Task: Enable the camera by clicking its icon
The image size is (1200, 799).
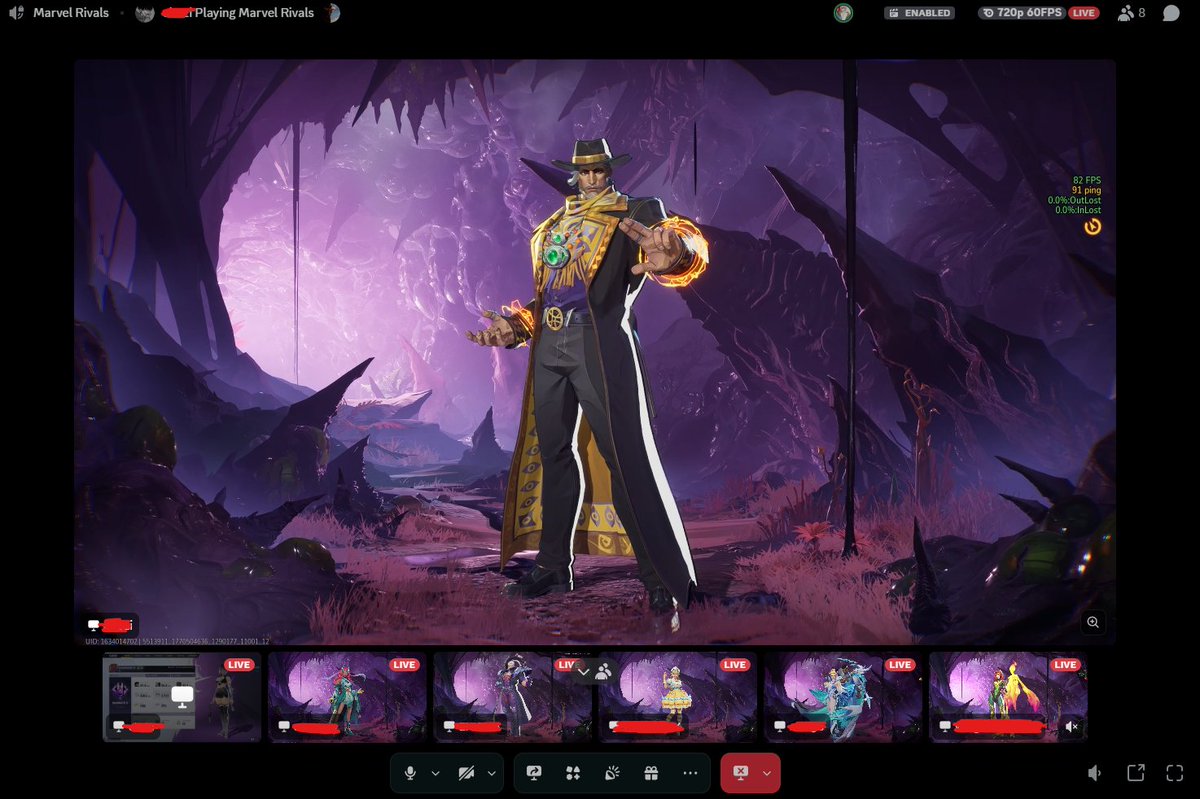Action: pos(465,772)
